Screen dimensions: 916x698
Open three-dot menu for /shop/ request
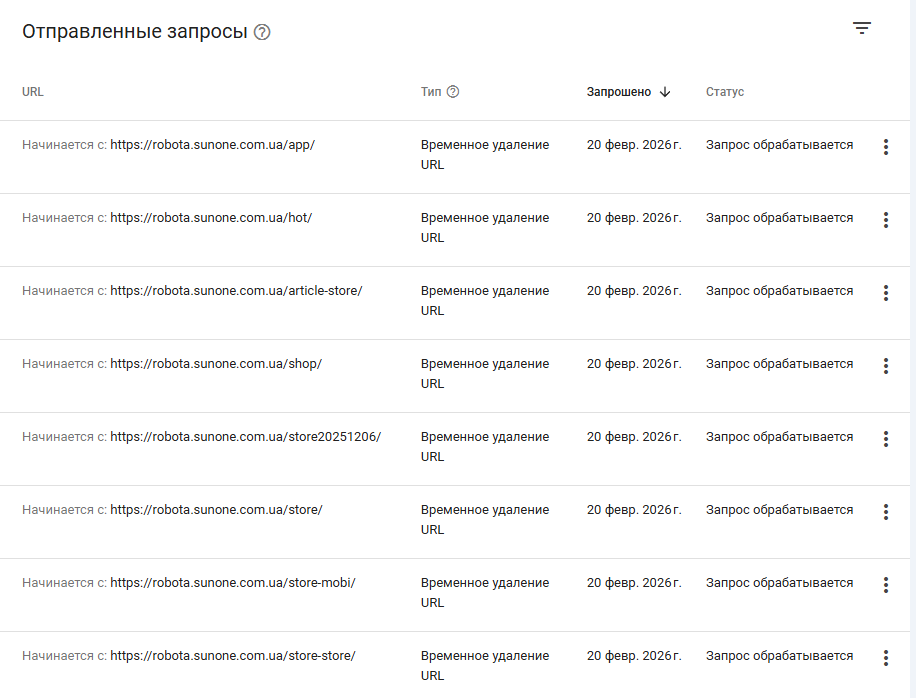pos(885,366)
